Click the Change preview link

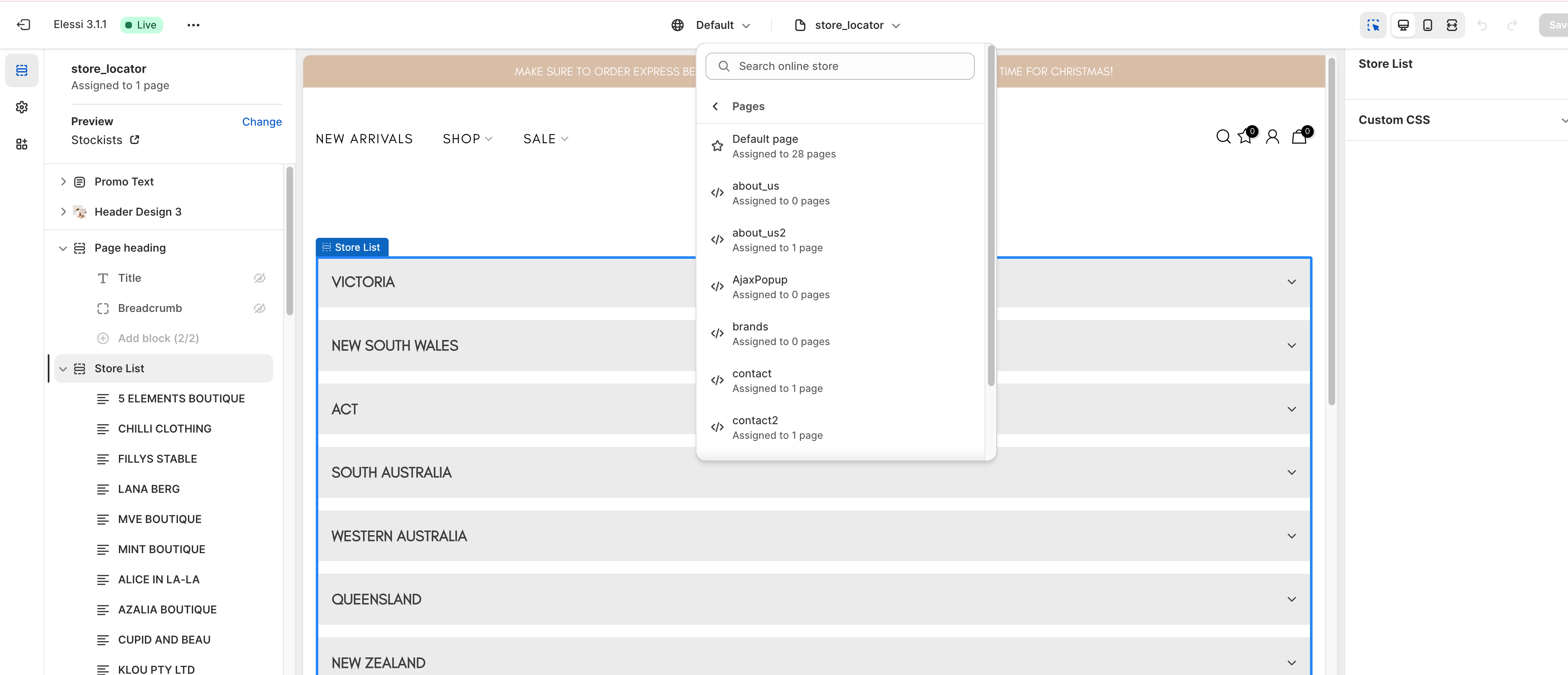tap(262, 122)
